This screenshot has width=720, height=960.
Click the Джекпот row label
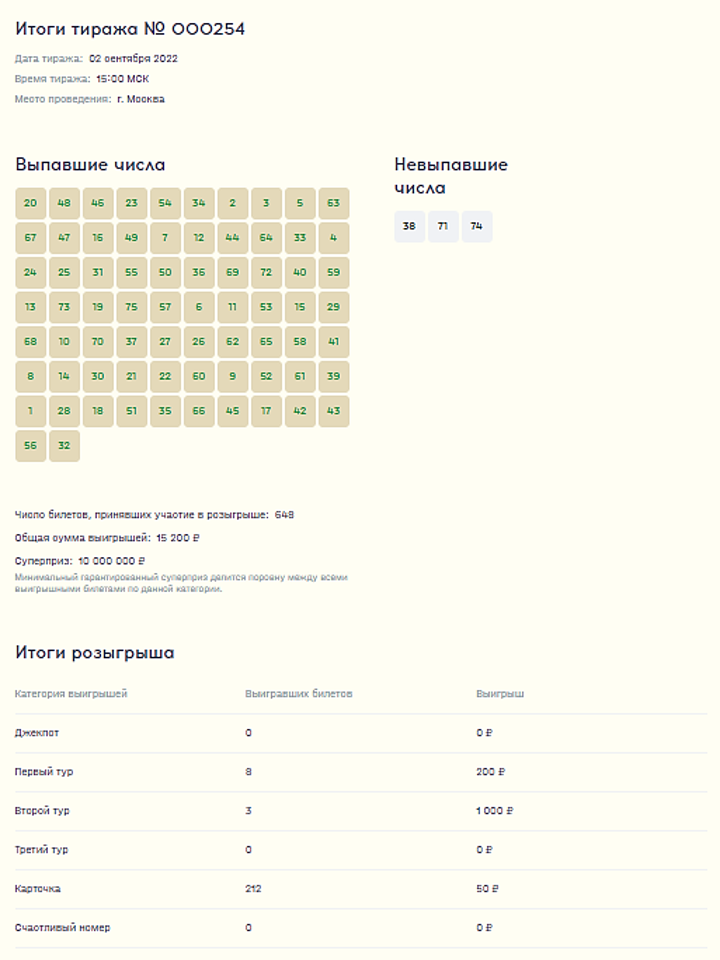tap(37, 733)
